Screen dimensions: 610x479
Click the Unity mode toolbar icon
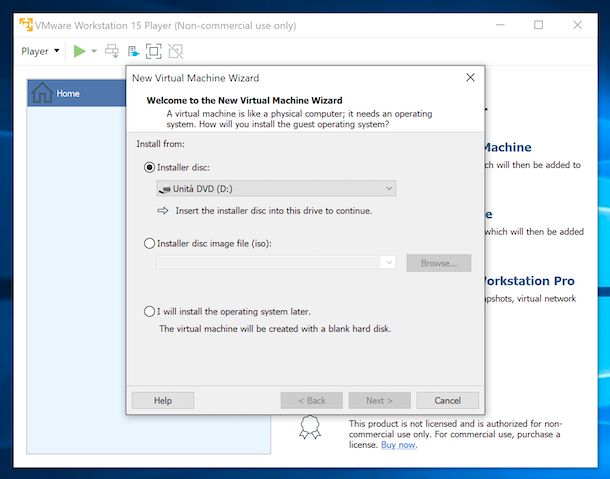pos(175,51)
